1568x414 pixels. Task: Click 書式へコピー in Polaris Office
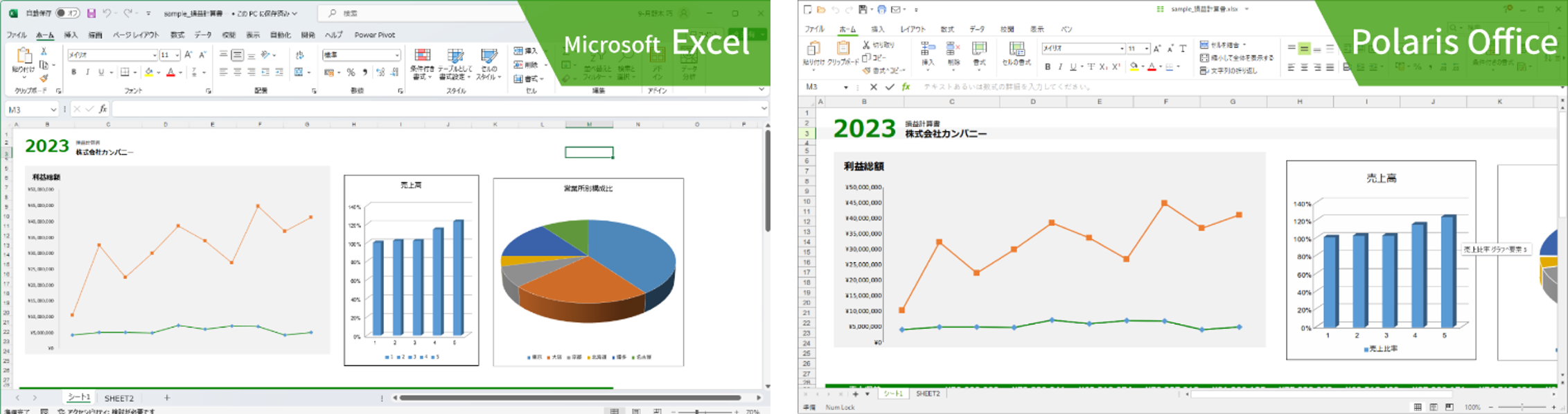[884, 71]
